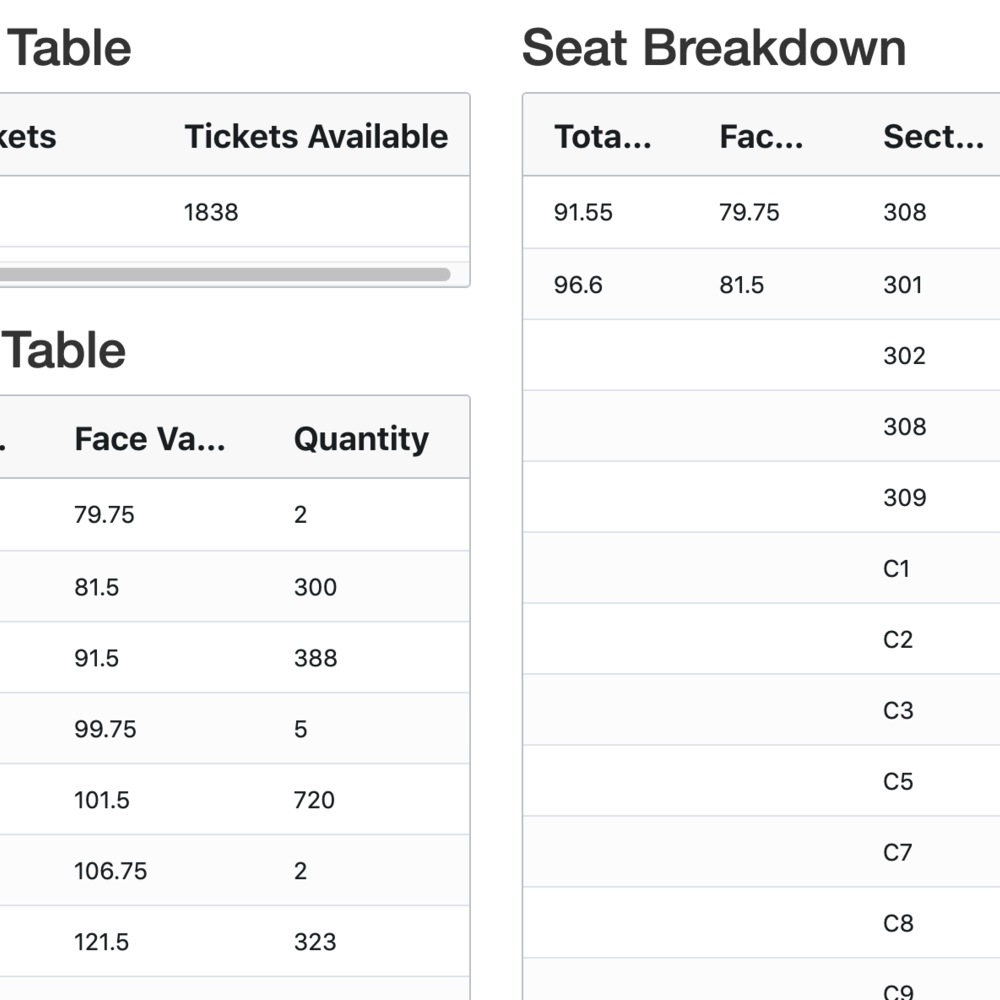Click section C1 cell
The image size is (1000, 1000).
[x=897, y=569]
